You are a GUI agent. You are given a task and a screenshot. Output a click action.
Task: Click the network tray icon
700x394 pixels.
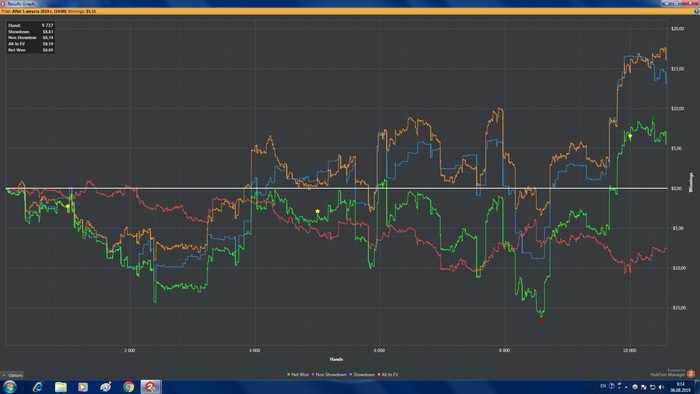[653, 387]
